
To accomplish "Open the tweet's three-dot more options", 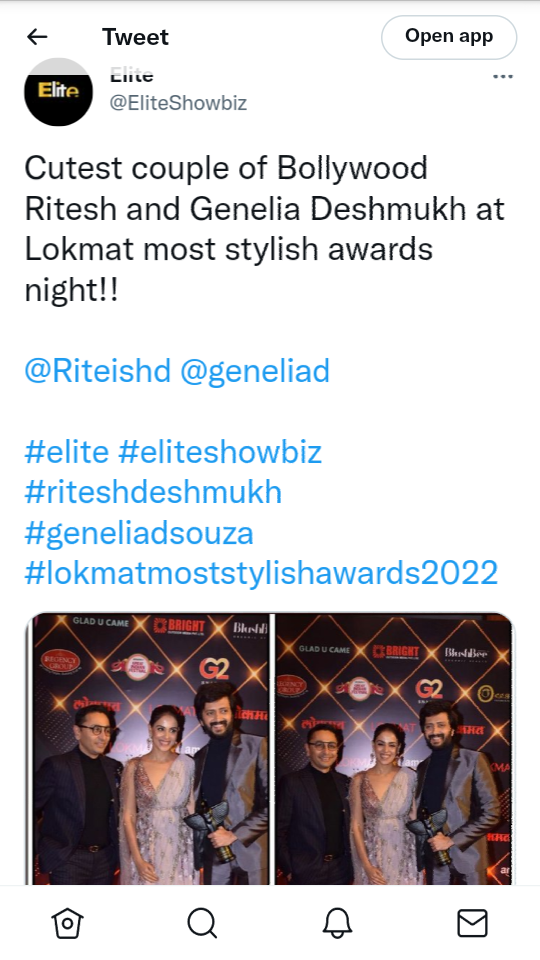I will pyautogui.click(x=503, y=77).
